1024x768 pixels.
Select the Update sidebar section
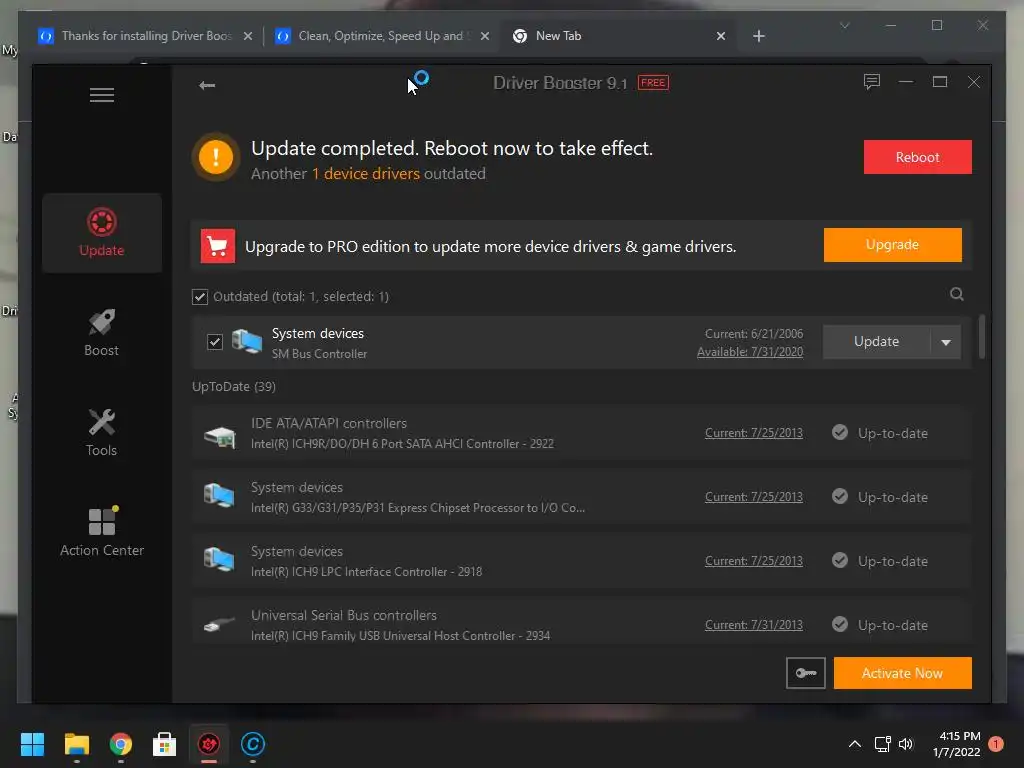[x=102, y=232]
